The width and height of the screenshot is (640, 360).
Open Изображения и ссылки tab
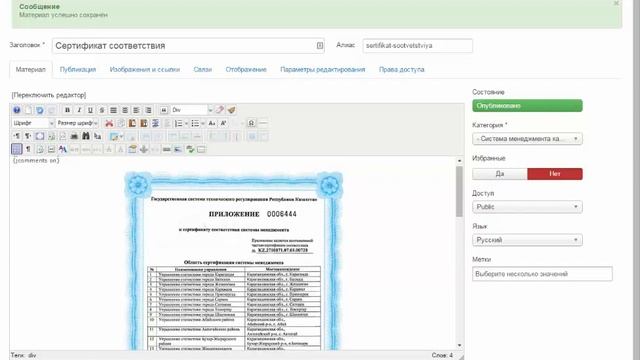point(144,69)
